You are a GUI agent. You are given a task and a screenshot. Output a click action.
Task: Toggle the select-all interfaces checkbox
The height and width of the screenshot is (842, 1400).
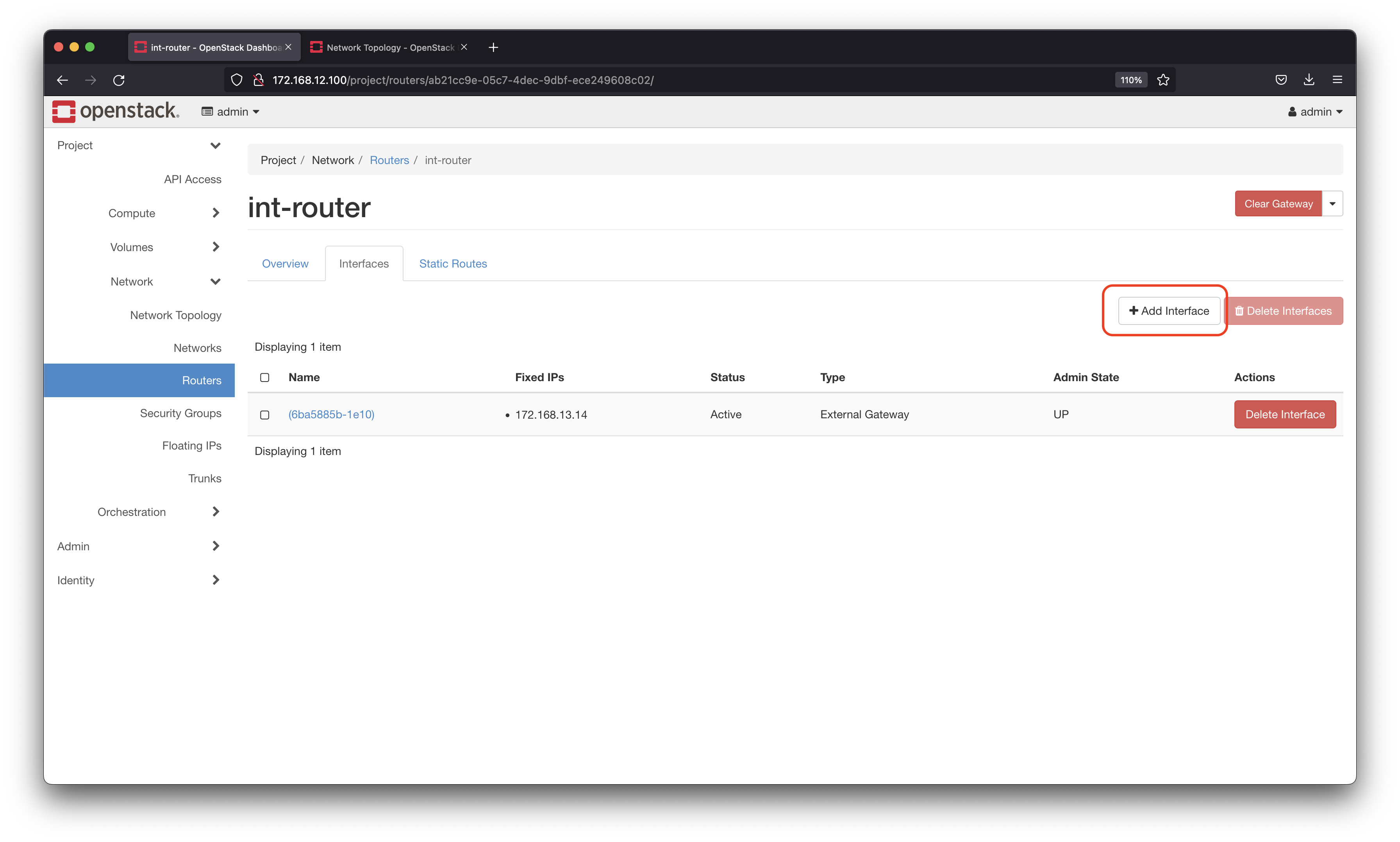click(265, 377)
